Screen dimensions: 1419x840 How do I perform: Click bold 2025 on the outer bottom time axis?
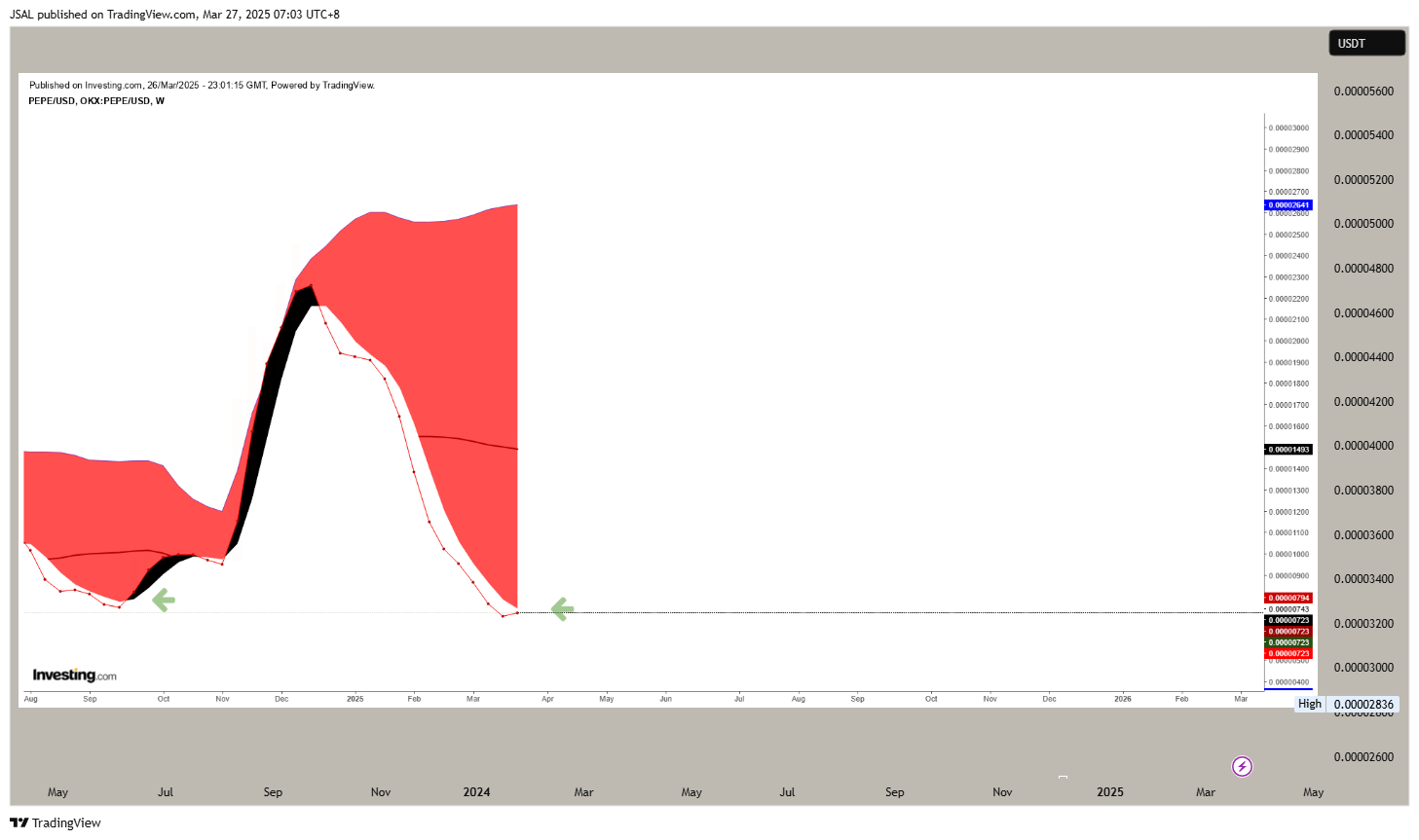[1110, 792]
